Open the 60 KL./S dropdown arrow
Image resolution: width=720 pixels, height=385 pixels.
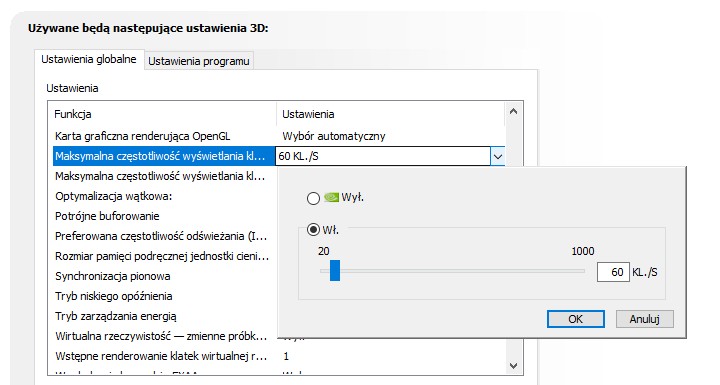click(x=498, y=157)
